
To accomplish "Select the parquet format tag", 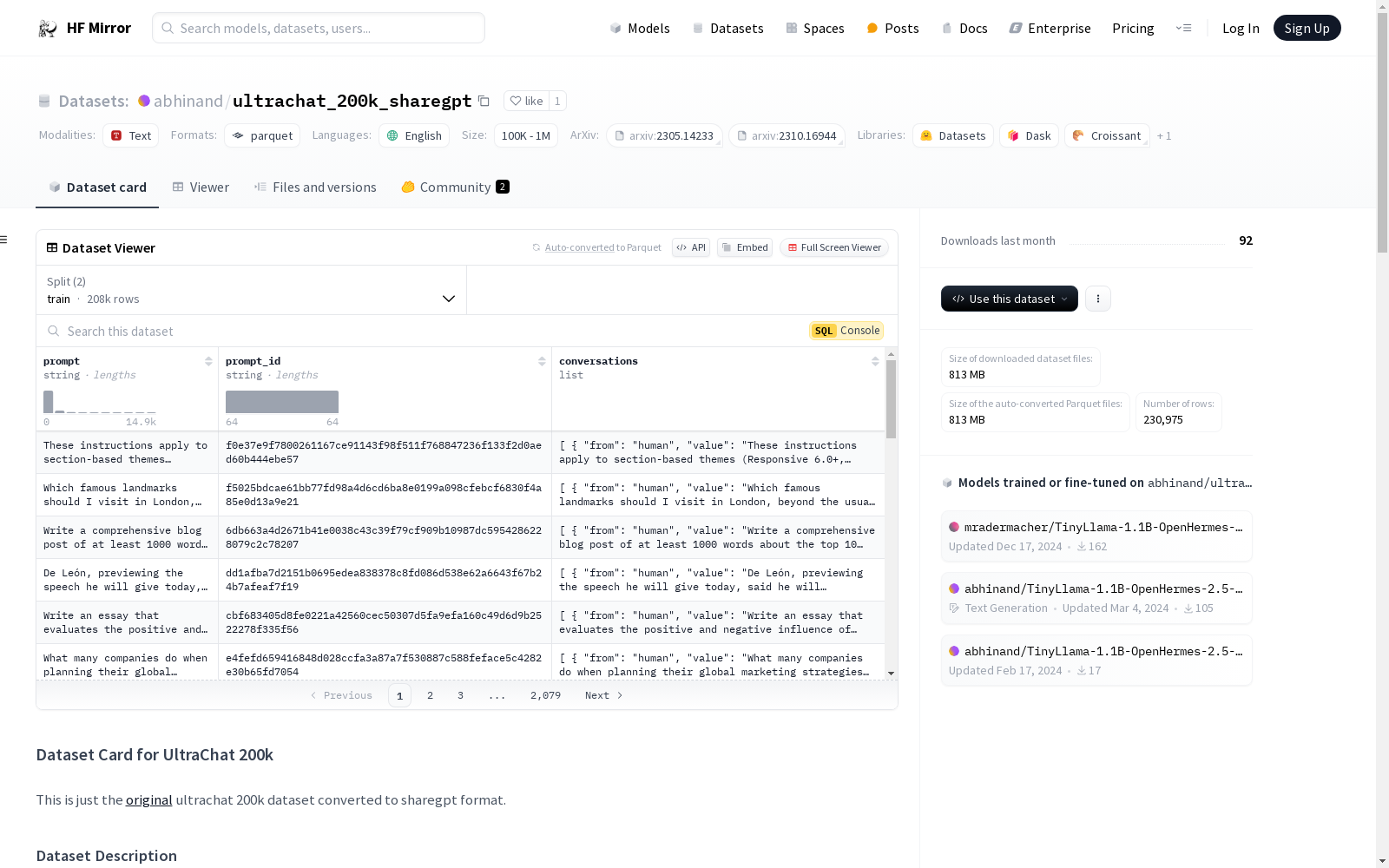I will click(262, 135).
